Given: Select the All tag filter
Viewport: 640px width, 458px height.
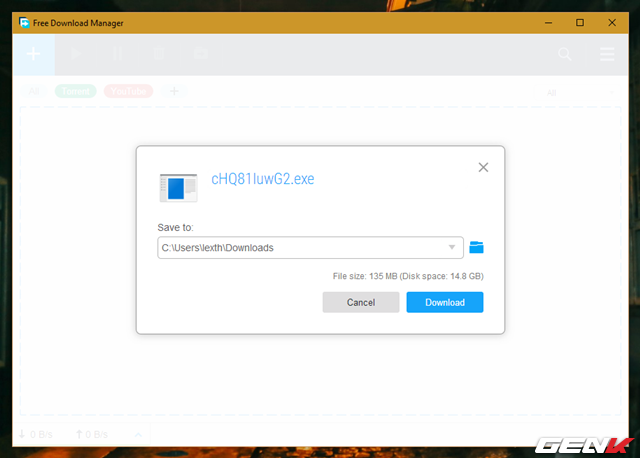Looking at the screenshot, I should click(34, 91).
